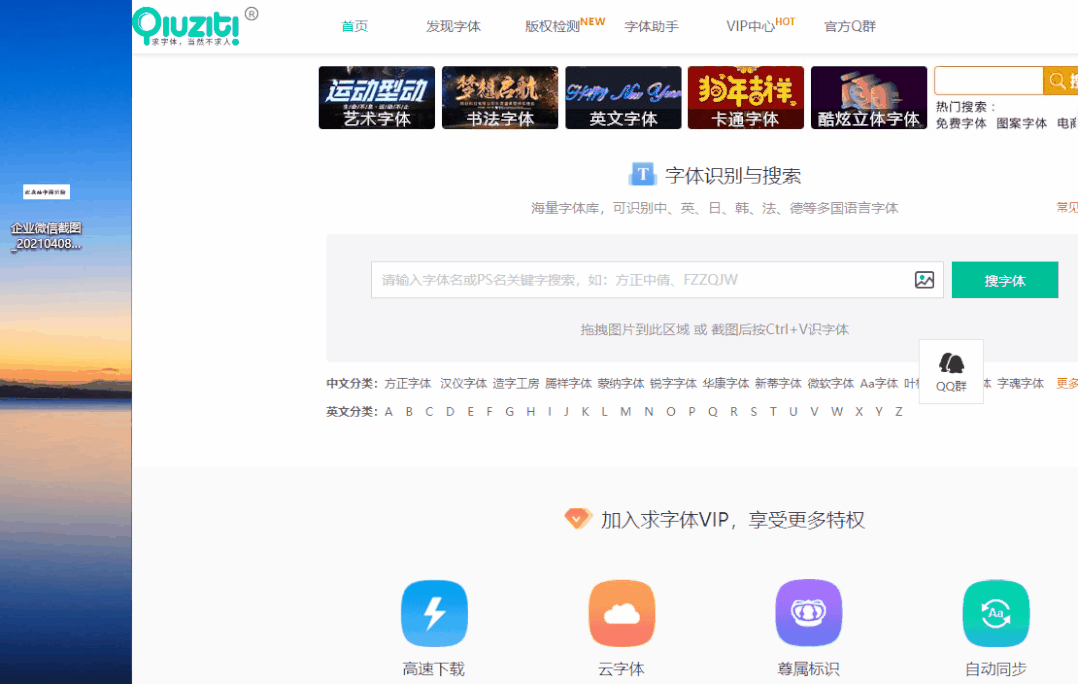This screenshot has height=684, width=1078.
Task: Click the Qiuziti site logo
Action: [186, 26]
